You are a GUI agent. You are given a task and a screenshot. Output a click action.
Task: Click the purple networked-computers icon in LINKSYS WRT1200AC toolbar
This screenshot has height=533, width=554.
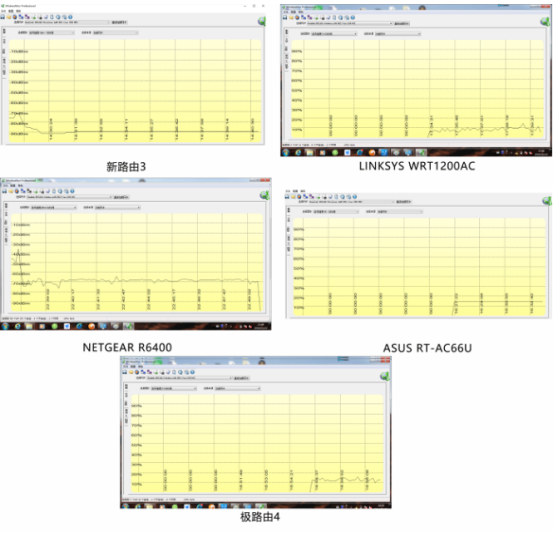pos(310,17)
